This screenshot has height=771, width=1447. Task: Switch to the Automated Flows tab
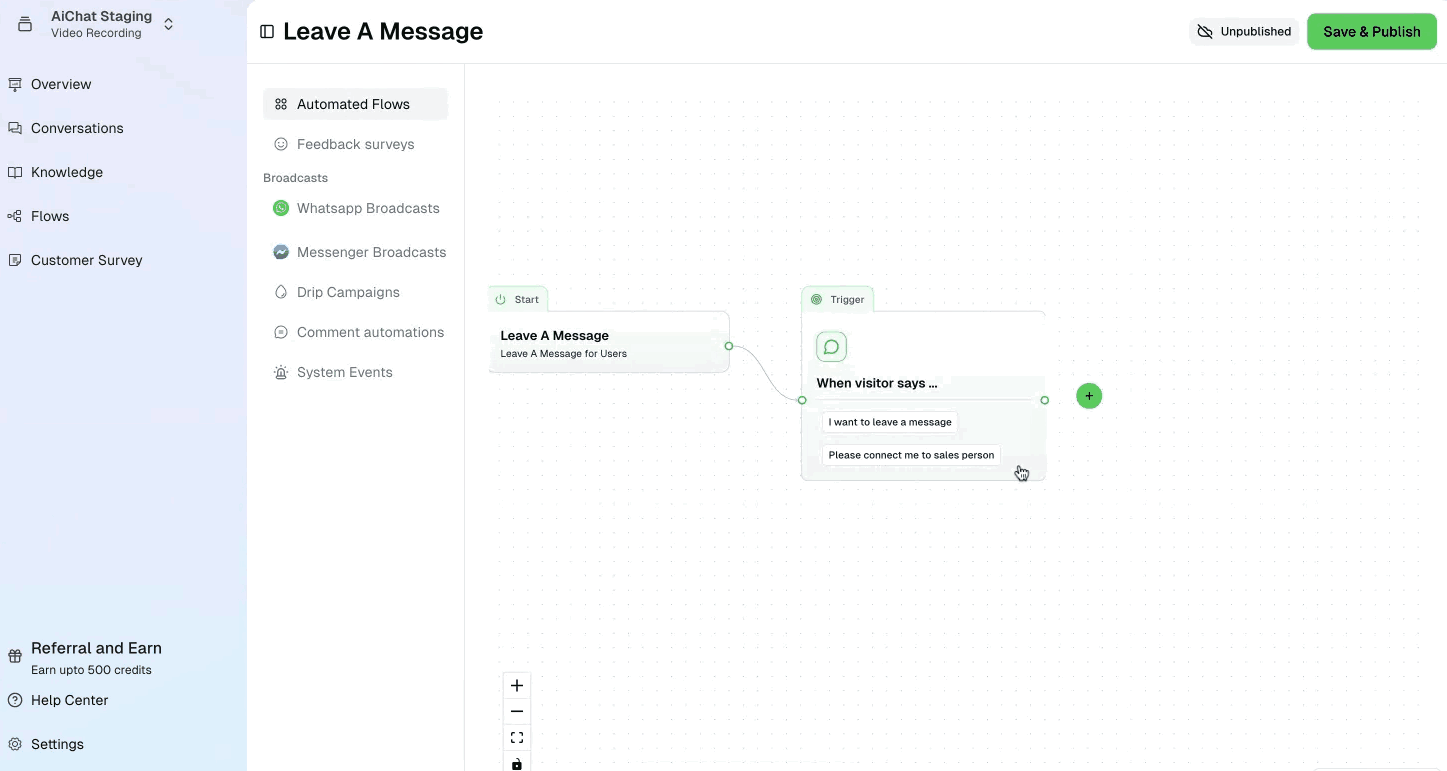[x=353, y=104]
